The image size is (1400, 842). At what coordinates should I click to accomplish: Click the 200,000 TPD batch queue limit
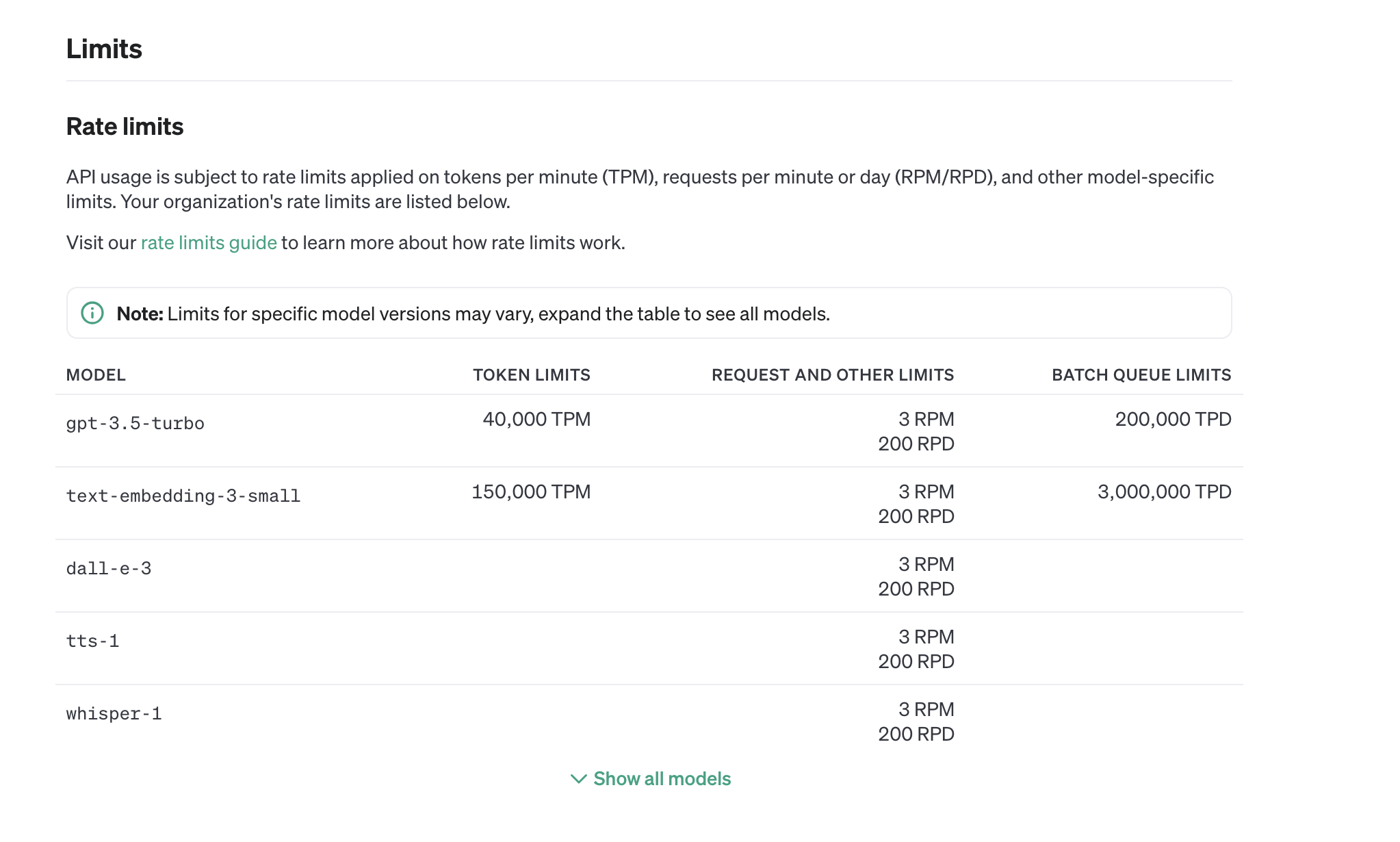pos(1173,419)
